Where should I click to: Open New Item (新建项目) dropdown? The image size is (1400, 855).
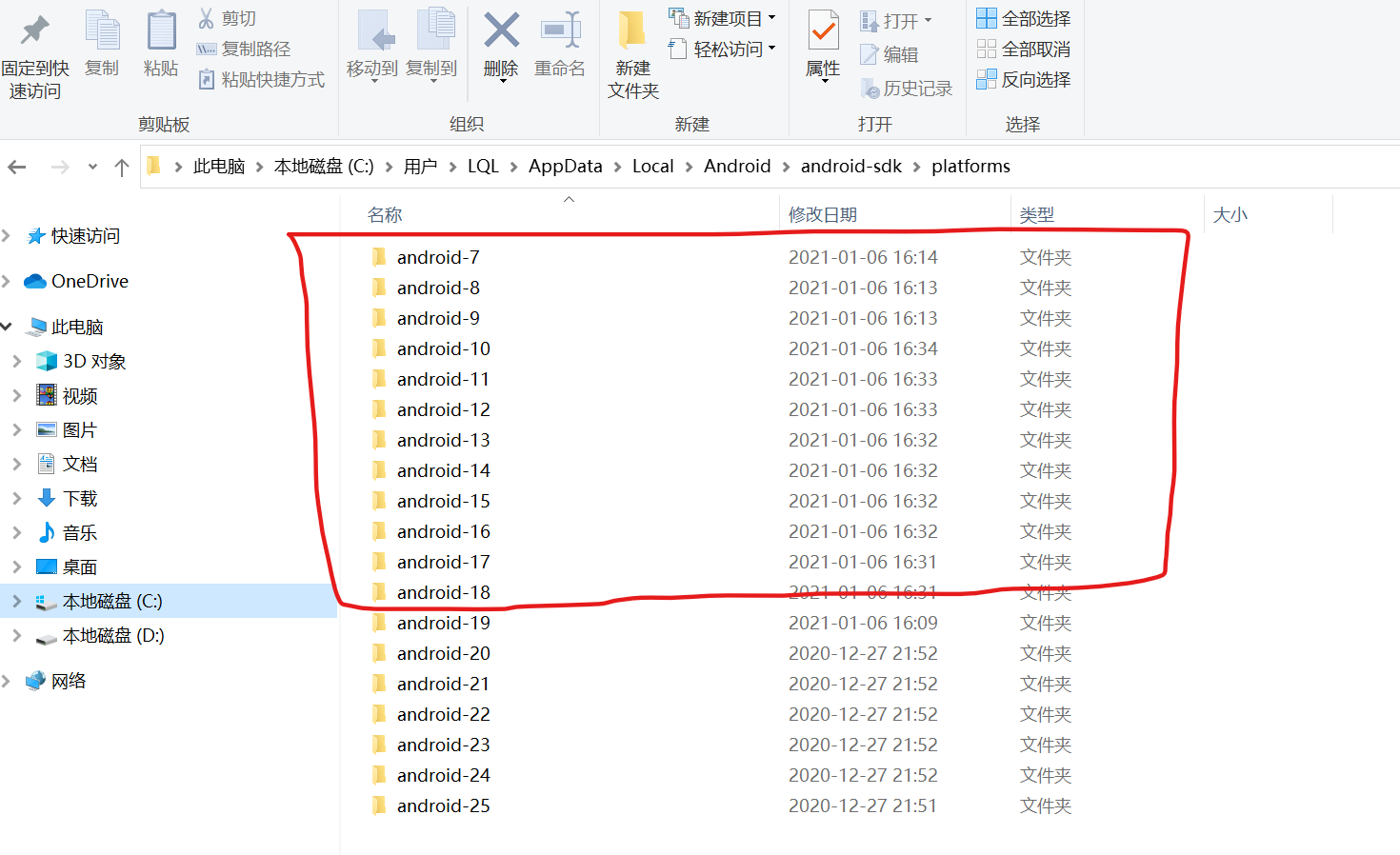click(722, 18)
